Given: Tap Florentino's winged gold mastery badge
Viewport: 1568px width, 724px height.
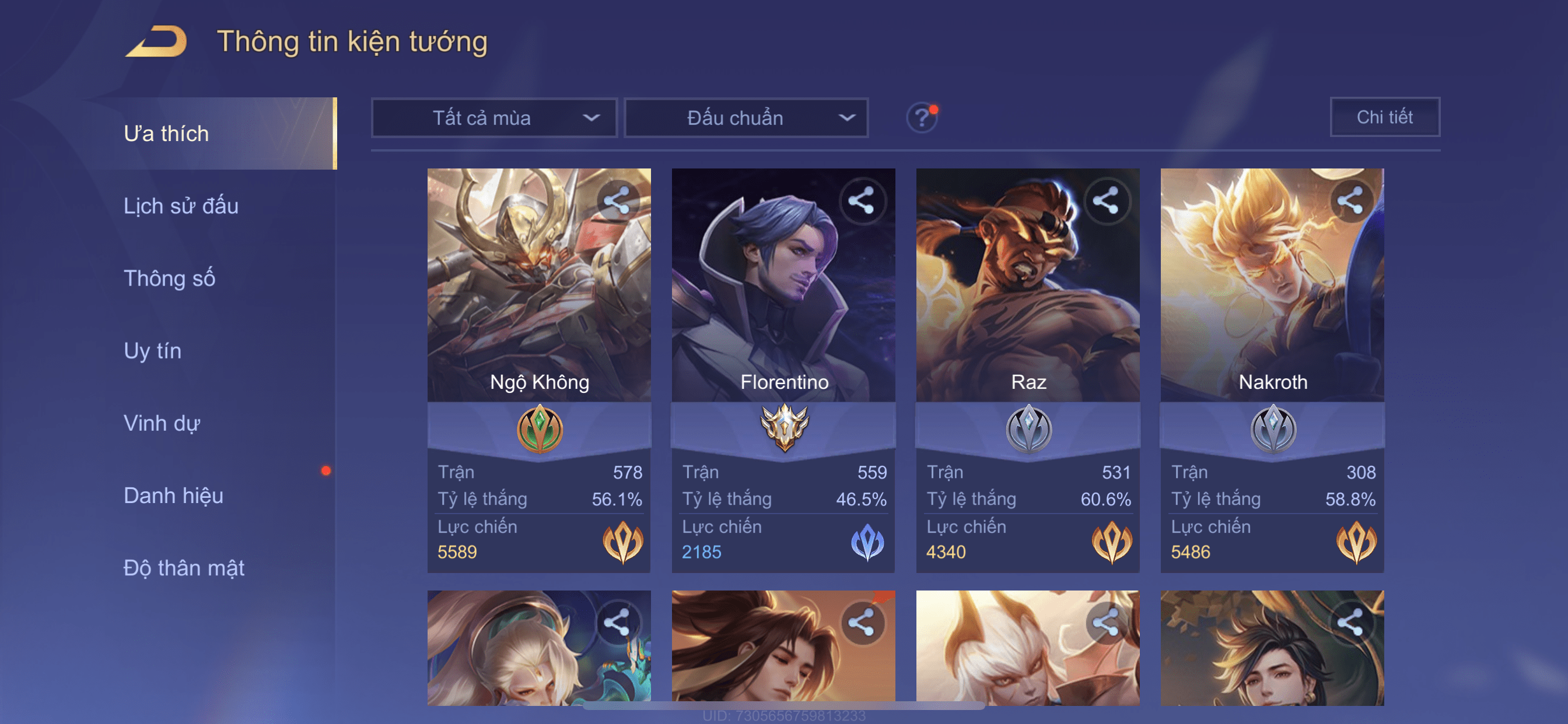Looking at the screenshot, I should point(784,427).
